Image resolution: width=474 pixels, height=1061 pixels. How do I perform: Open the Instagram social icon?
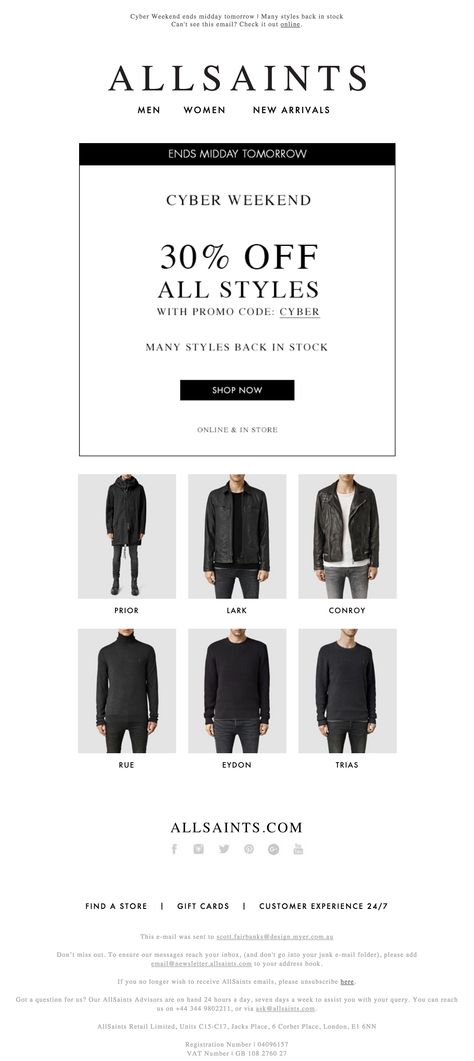tap(198, 849)
